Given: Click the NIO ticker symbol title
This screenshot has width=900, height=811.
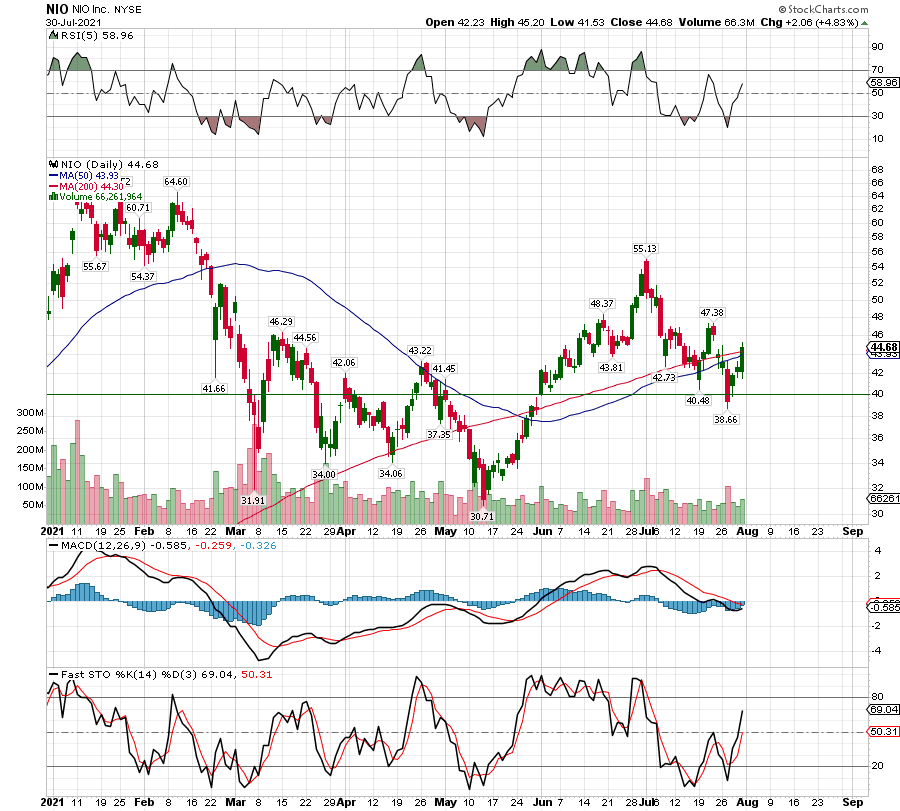Looking at the screenshot, I should tap(57, 8).
